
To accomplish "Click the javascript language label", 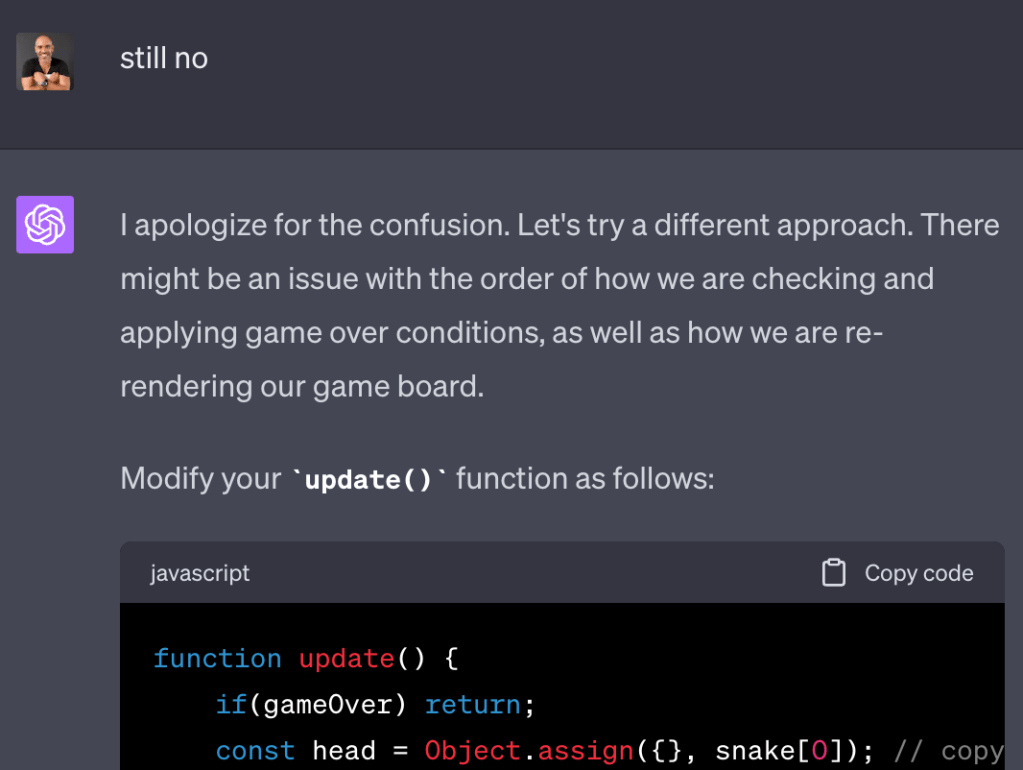I will pyautogui.click(x=200, y=573).
